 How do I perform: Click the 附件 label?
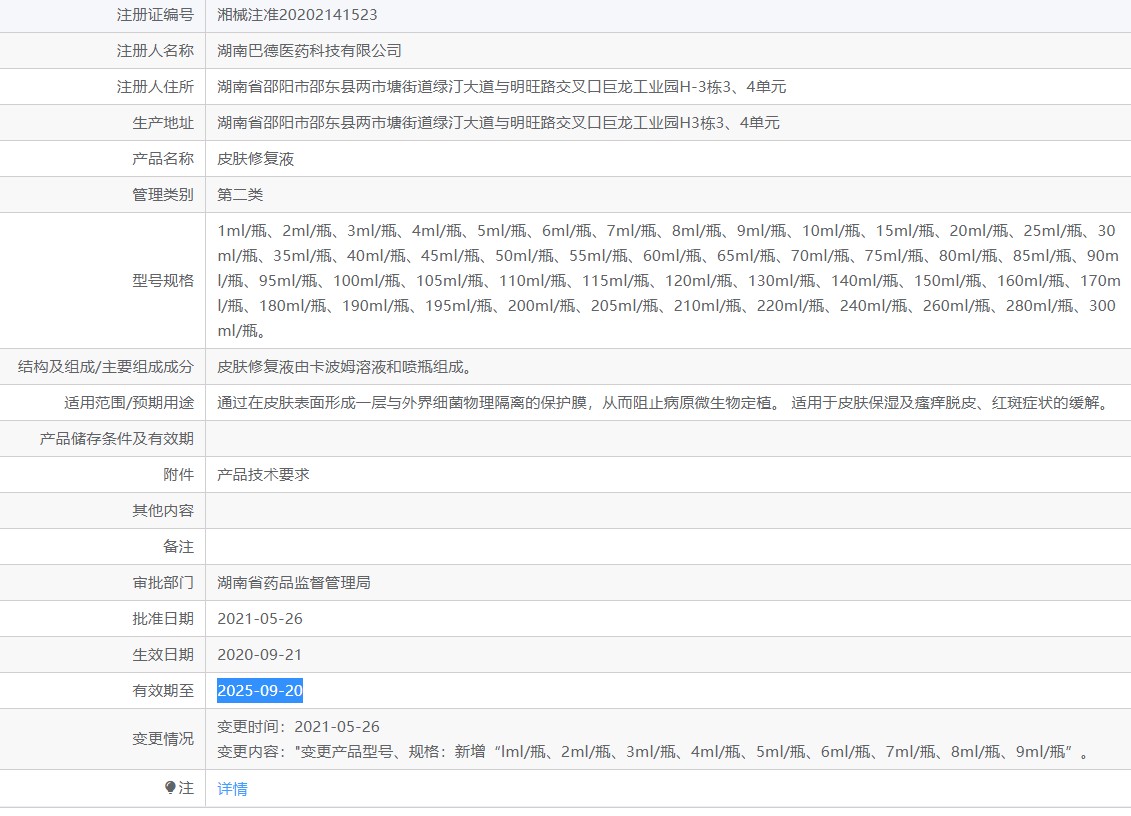tap(178, 475)
